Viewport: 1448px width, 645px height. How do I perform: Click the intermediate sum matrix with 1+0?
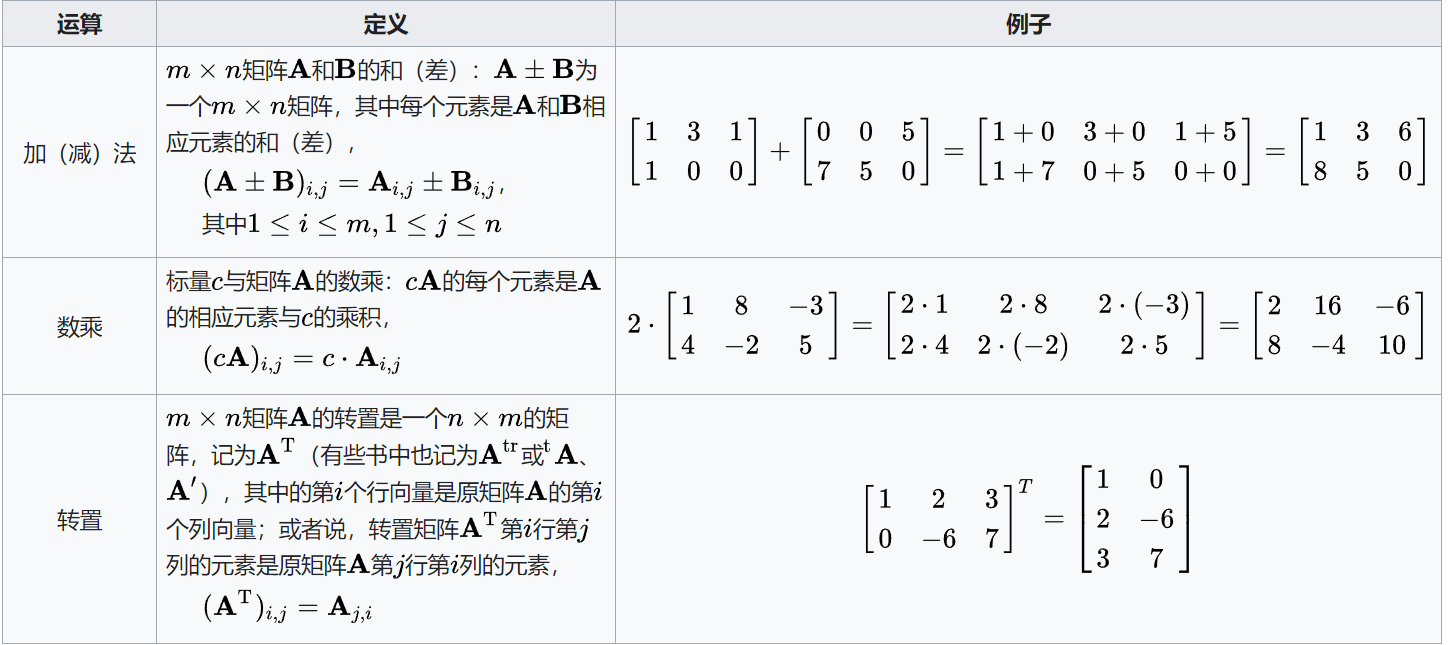pos(1114,151)
